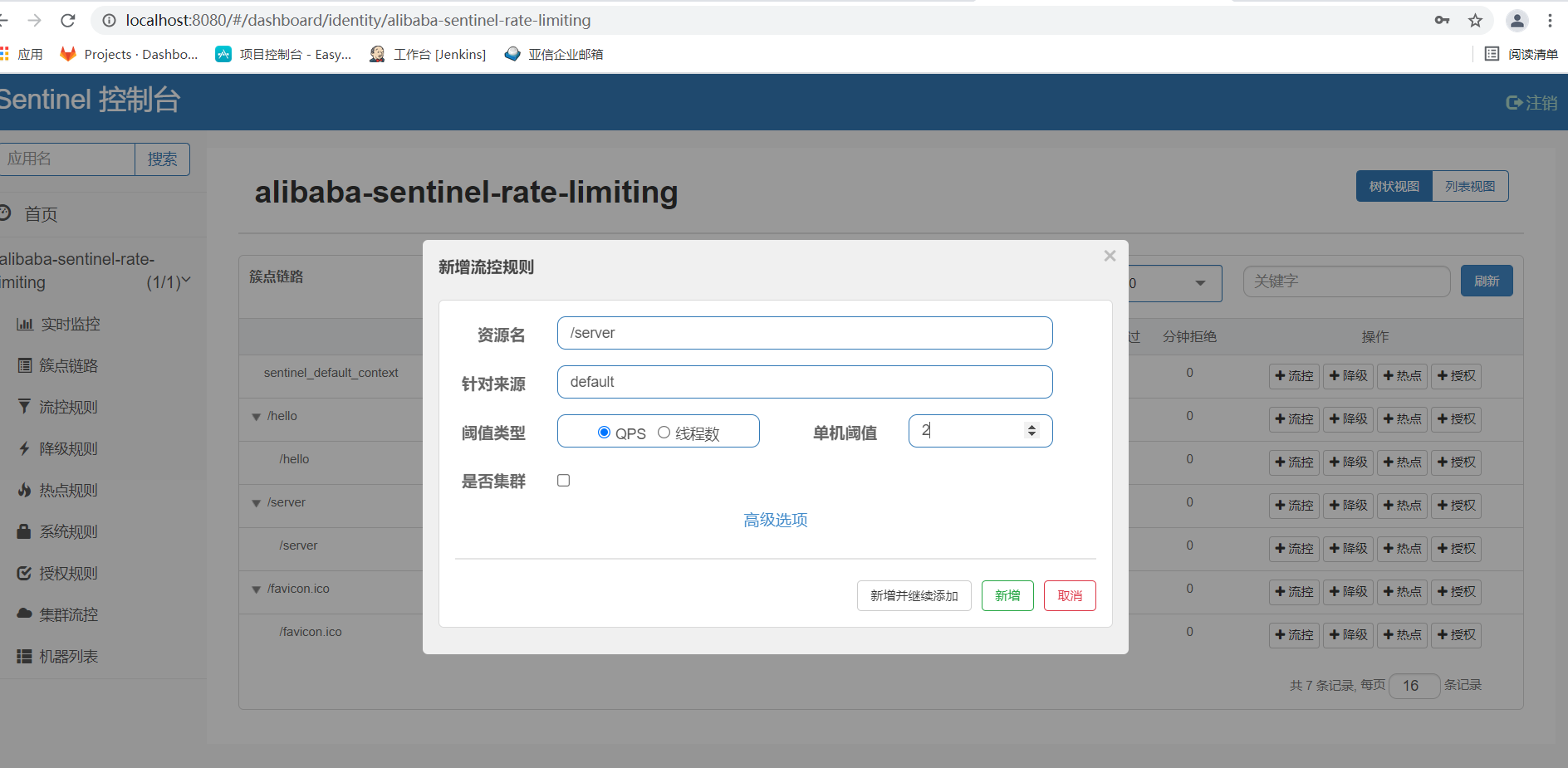Open the browser profile avatar menu
1568x768 pixels.
click(x=1517, y=20)
